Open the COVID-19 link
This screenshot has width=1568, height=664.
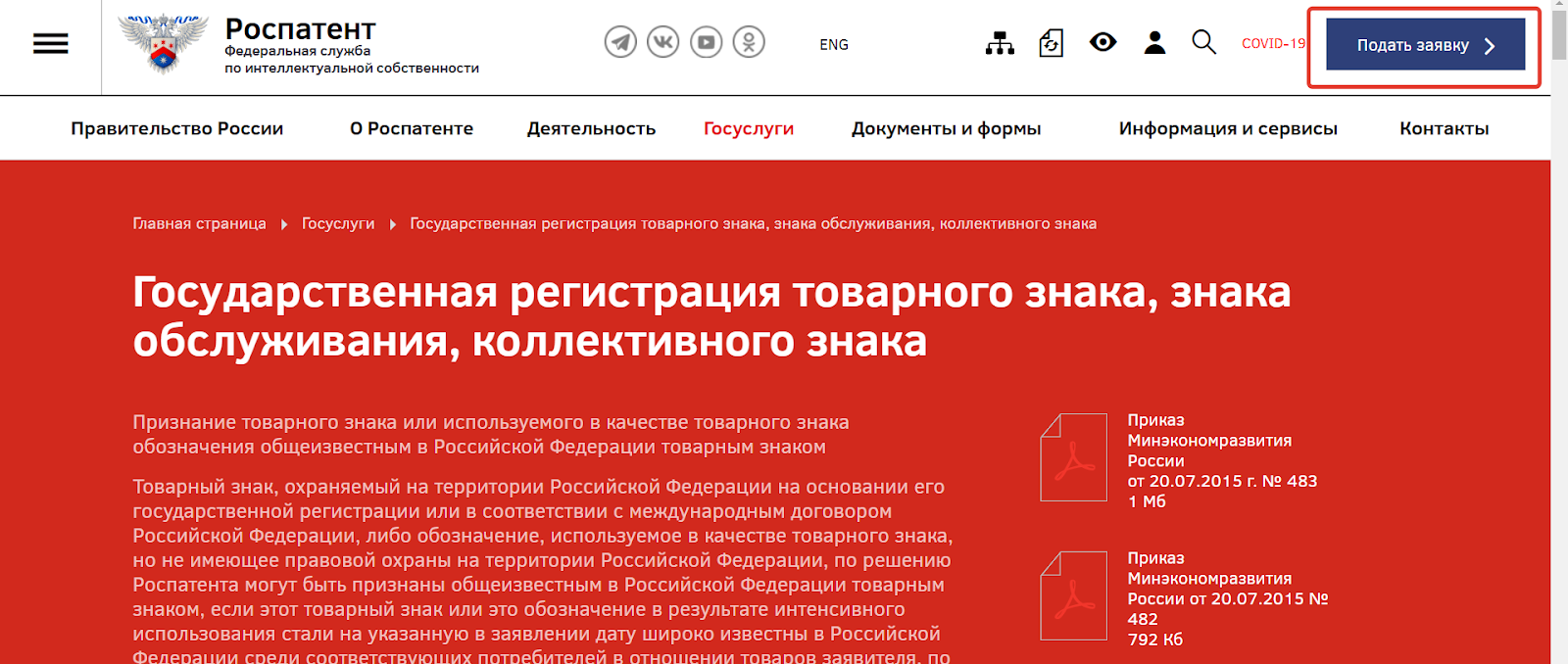pyautogui.click(x=1273, y=43)
